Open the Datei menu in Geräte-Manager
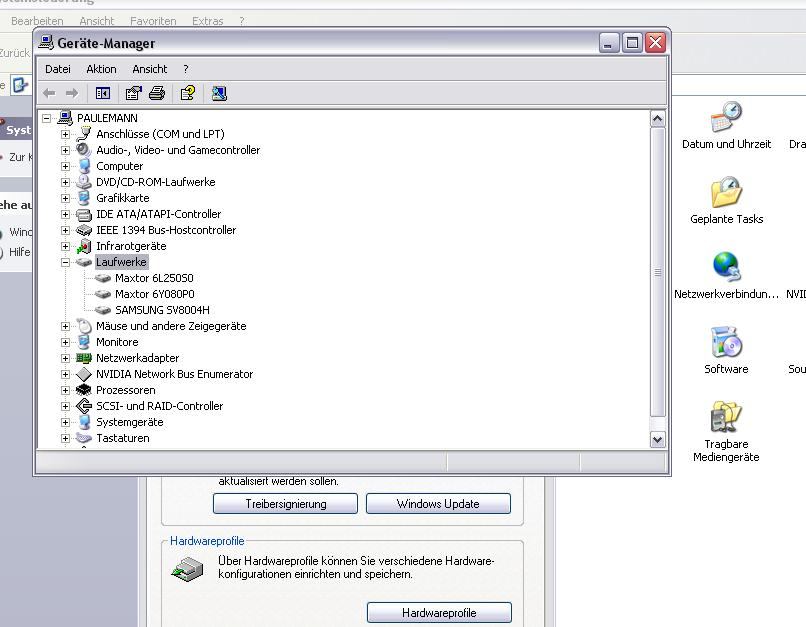Screen dimensions: 806x627 pos(58,69)
